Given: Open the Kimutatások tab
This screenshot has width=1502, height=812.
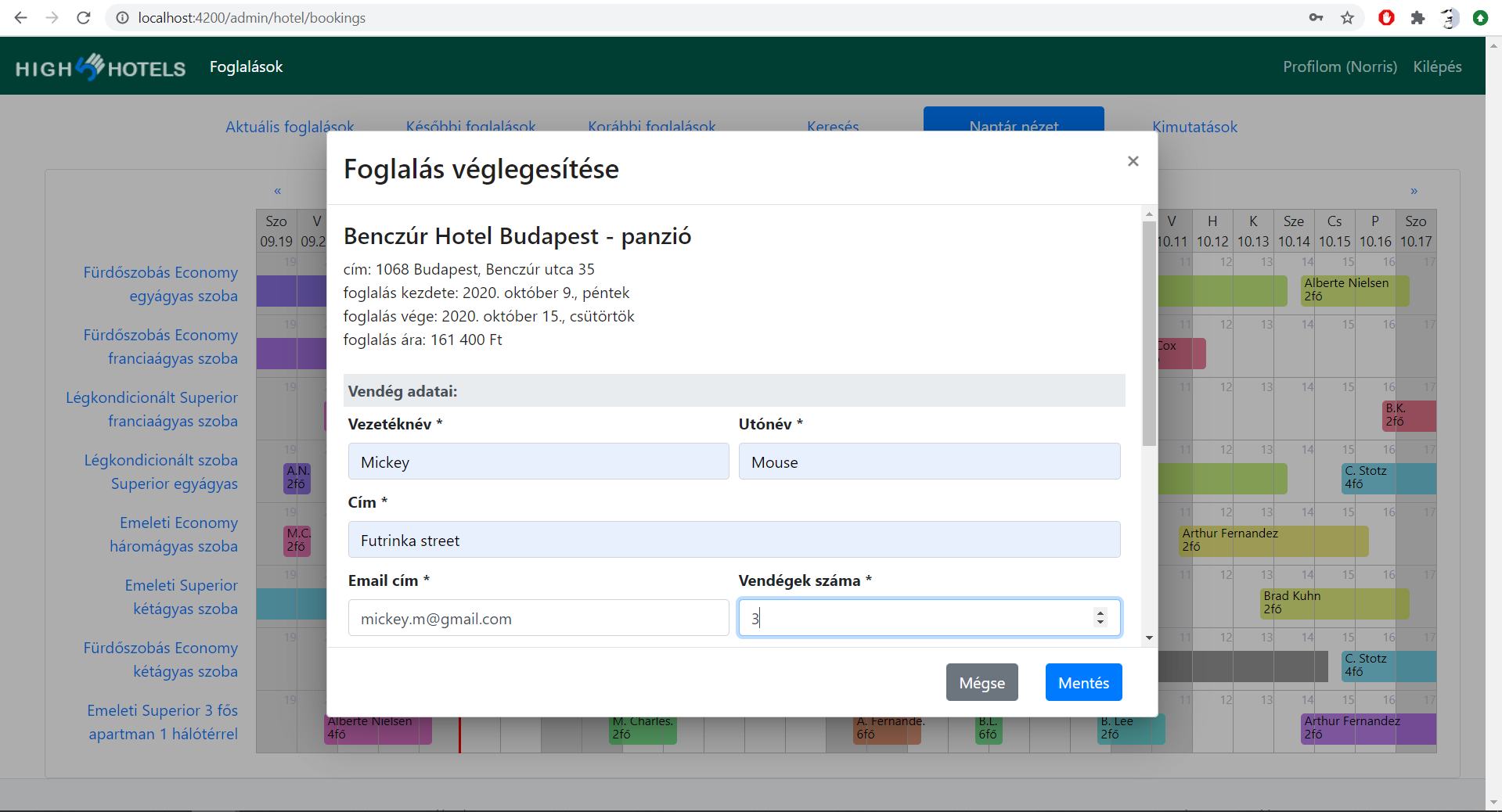Looking at the screenshot, I should coord(1194,127).
